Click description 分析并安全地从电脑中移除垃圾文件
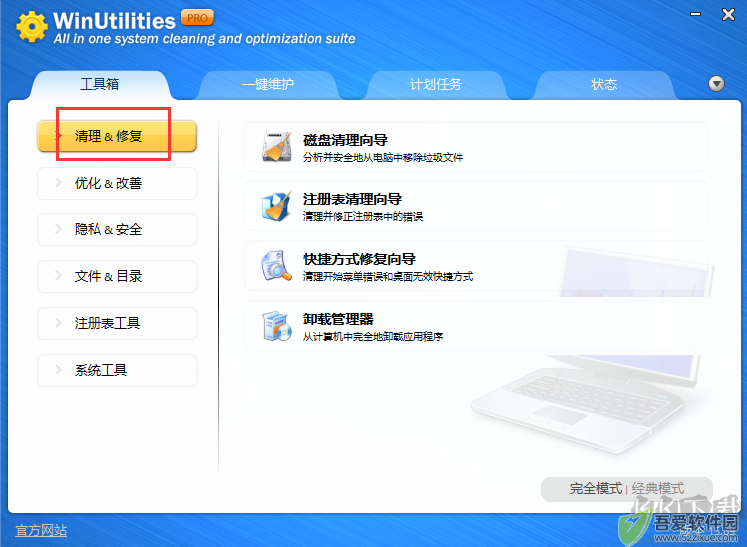The height and width of the screenshot is (547, 747). click(383, 158)
